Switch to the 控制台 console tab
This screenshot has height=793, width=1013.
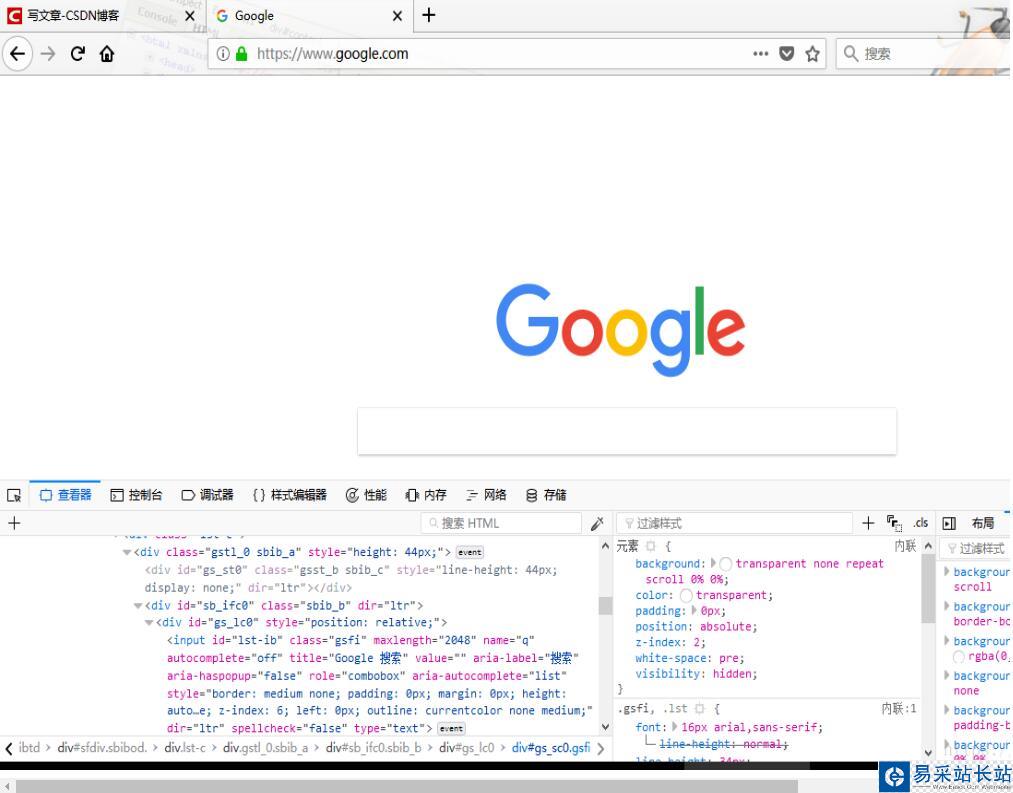click(136, 495)
